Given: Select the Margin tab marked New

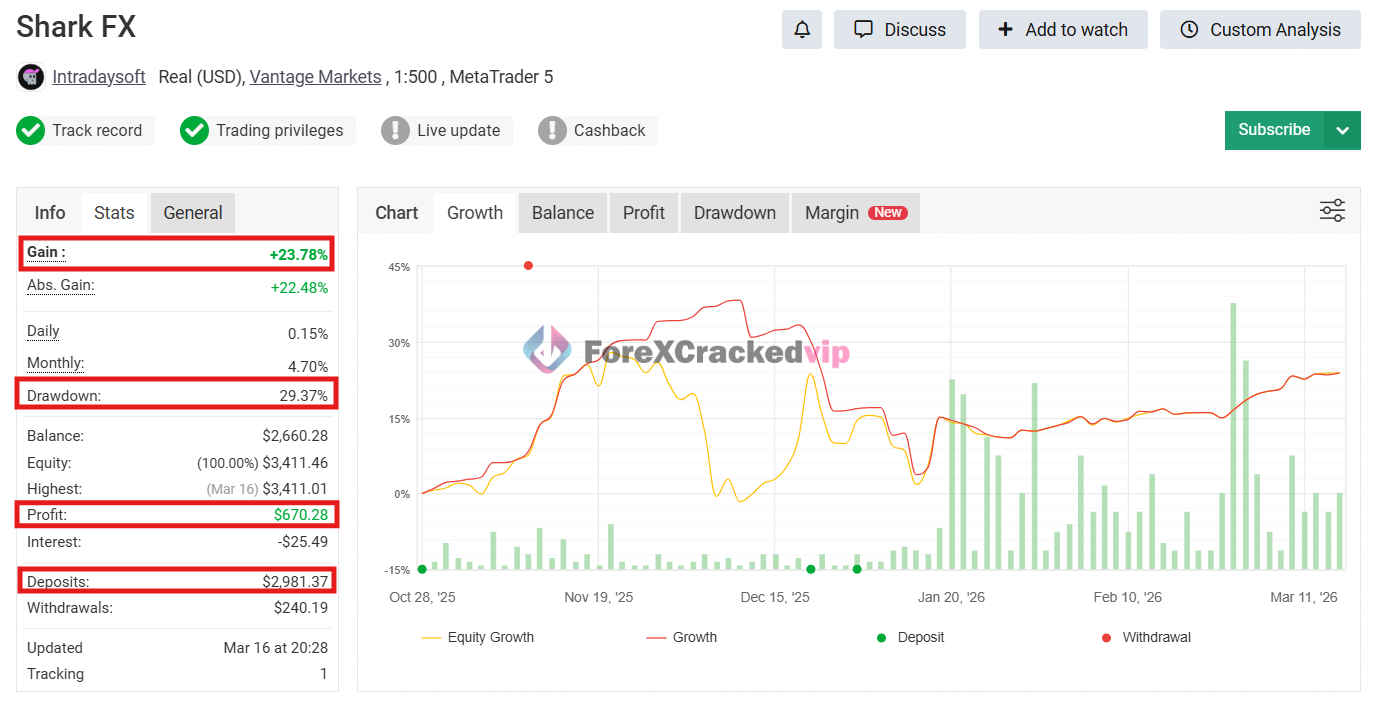Looking at the screenshot, I should pyautogui.click(x=855, y=213).
